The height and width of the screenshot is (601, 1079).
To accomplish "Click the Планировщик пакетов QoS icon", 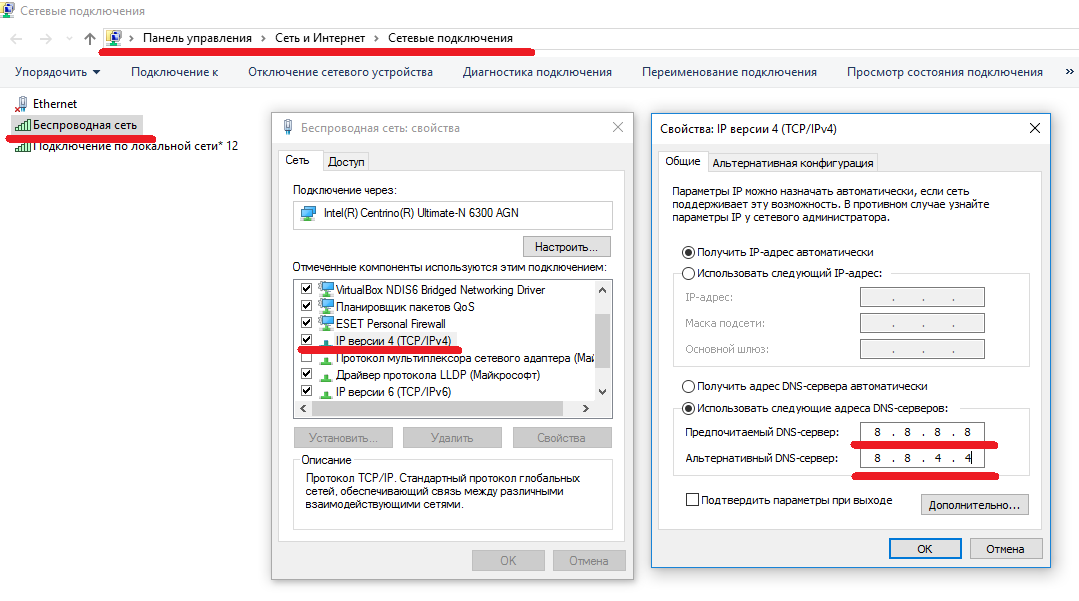I will click(326, 306).
